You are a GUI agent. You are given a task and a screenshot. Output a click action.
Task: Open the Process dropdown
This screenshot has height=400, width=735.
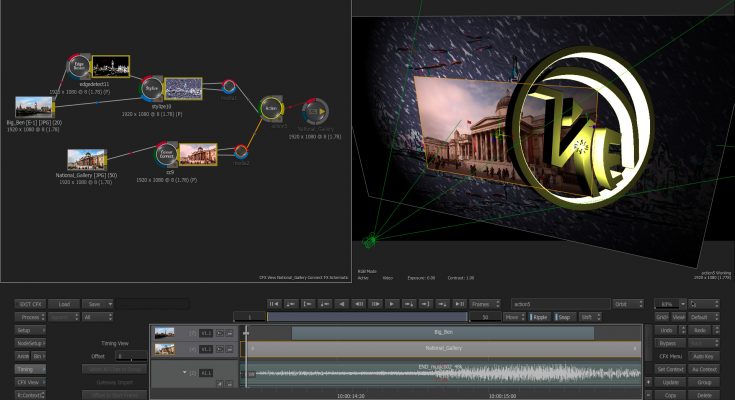point(30,317)
